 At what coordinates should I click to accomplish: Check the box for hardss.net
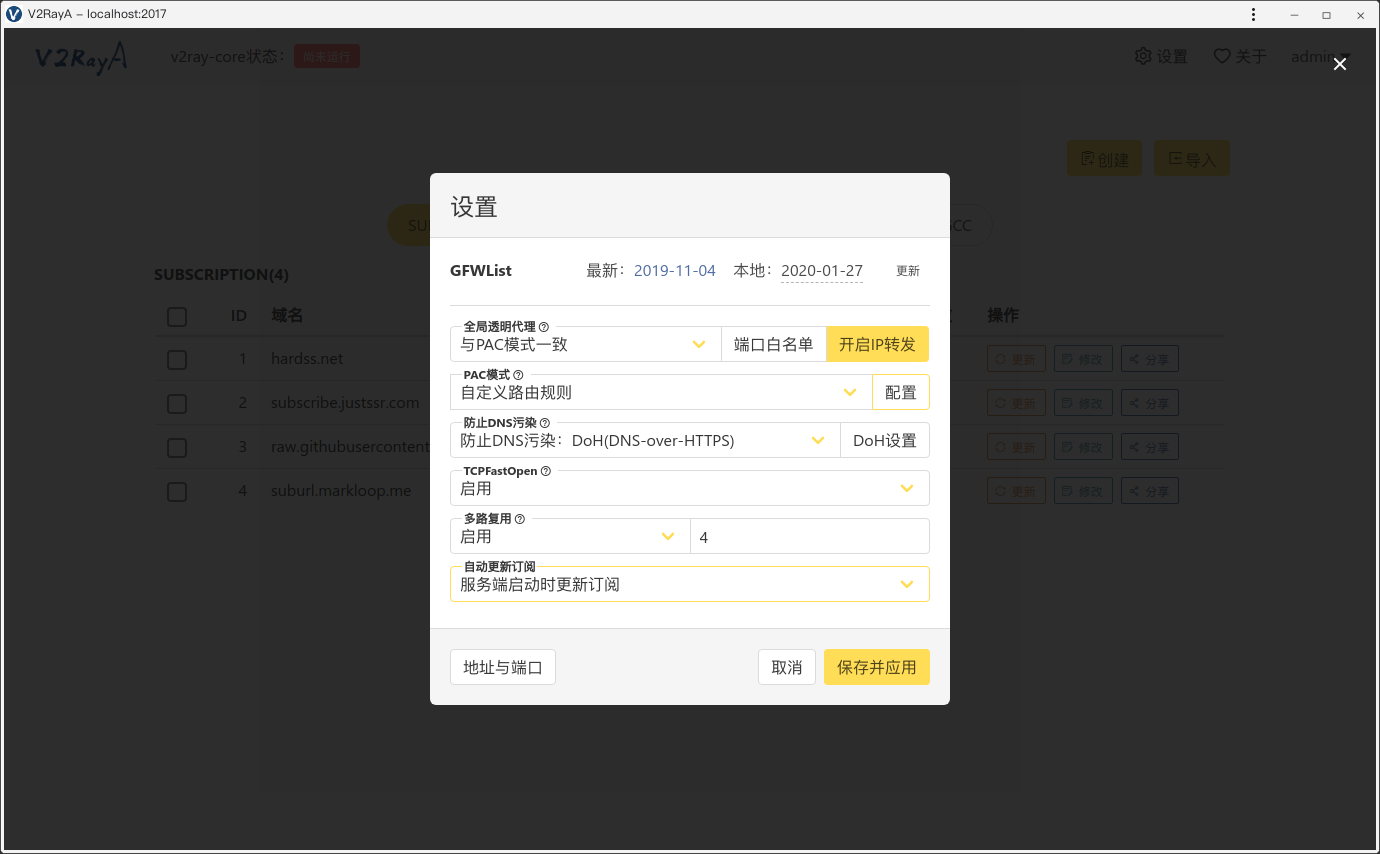(177, 359)
